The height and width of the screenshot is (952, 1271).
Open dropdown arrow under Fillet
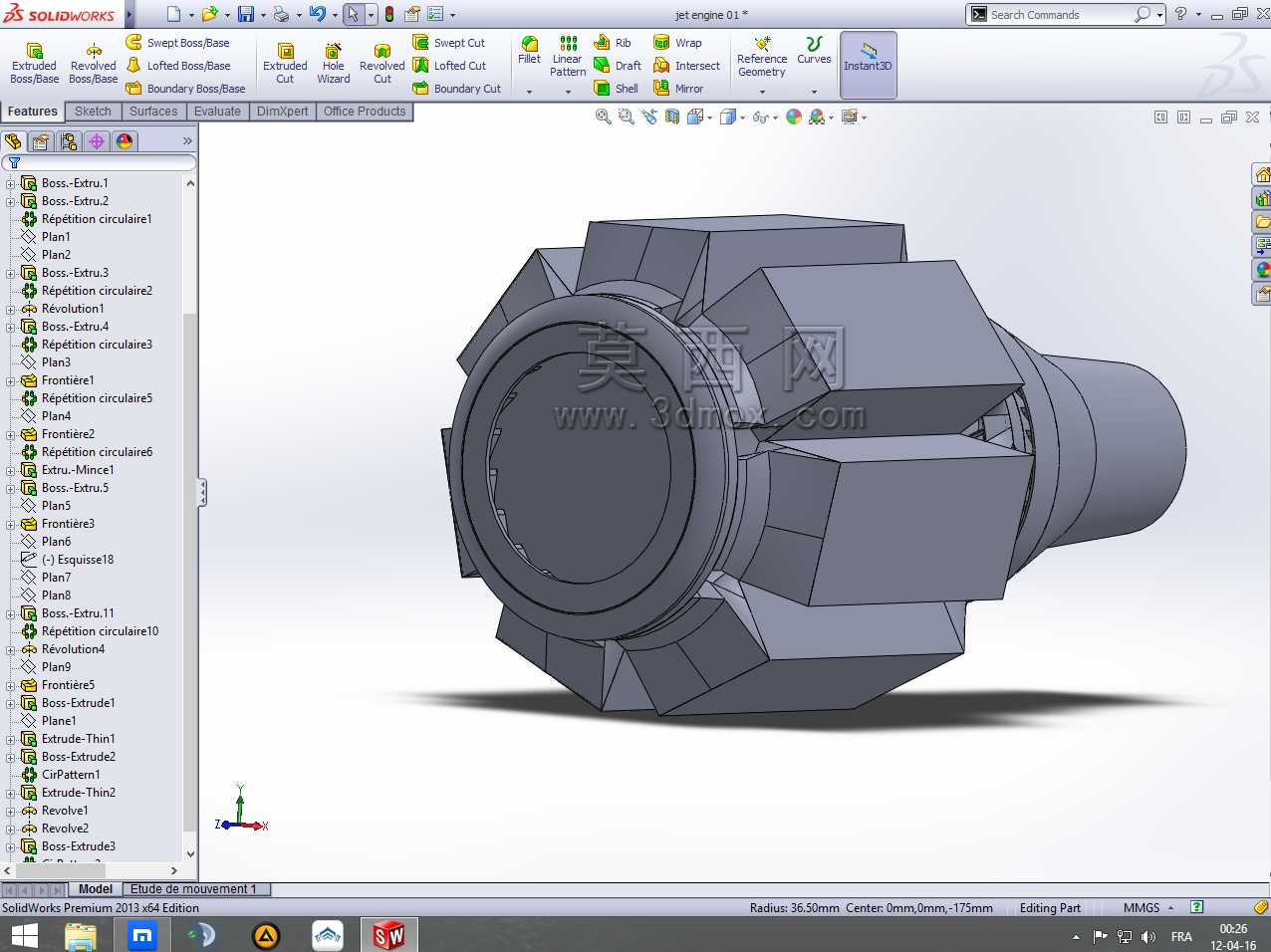[529, 92]
